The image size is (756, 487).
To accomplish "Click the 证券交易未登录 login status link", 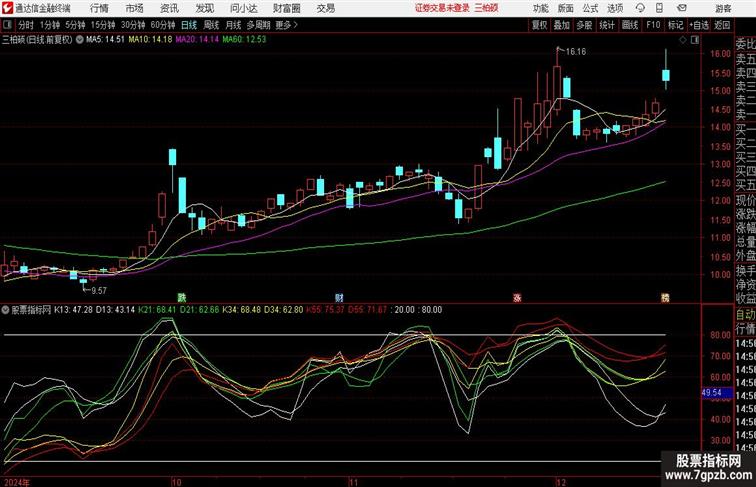I will pyautogui.click(x=442, y=8).
